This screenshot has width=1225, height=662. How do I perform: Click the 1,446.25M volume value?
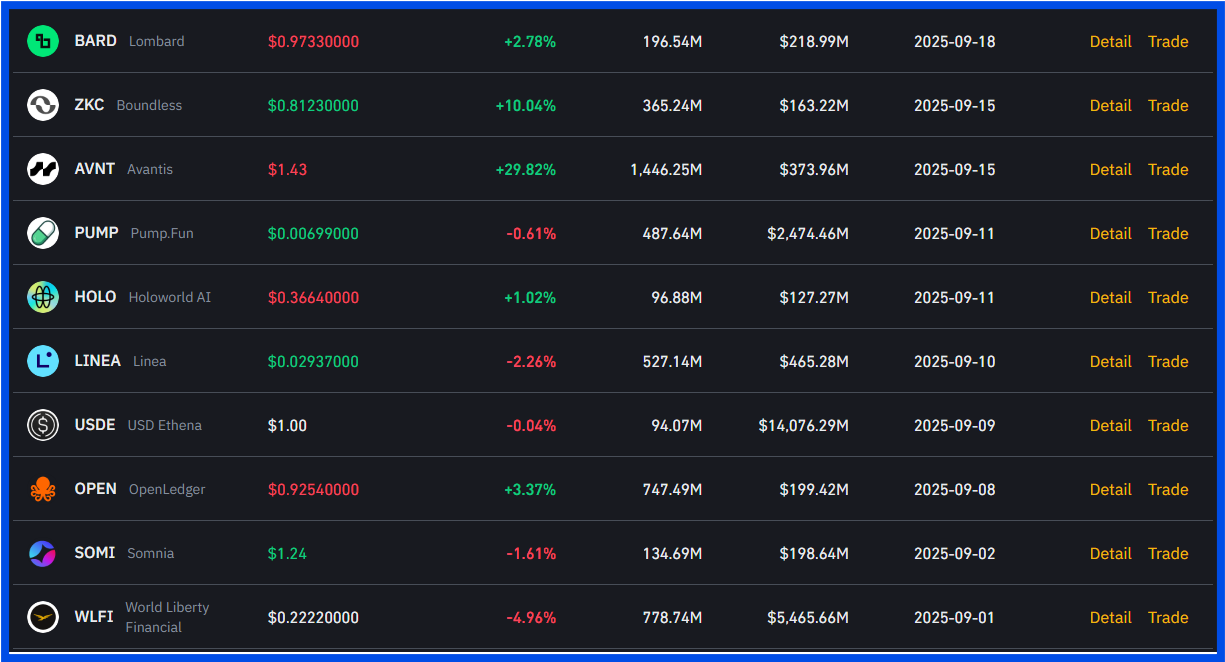pyautogui.click(x=666, y=170)
